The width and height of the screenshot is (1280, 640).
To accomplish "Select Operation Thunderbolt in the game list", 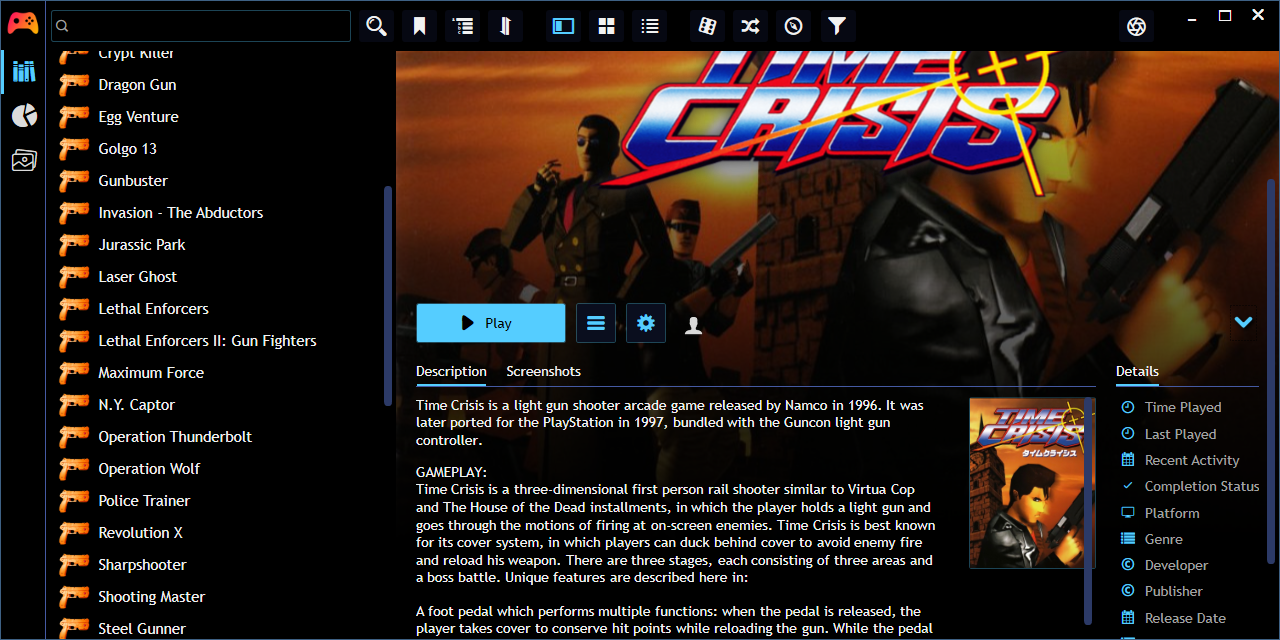I will click(175, 437).
